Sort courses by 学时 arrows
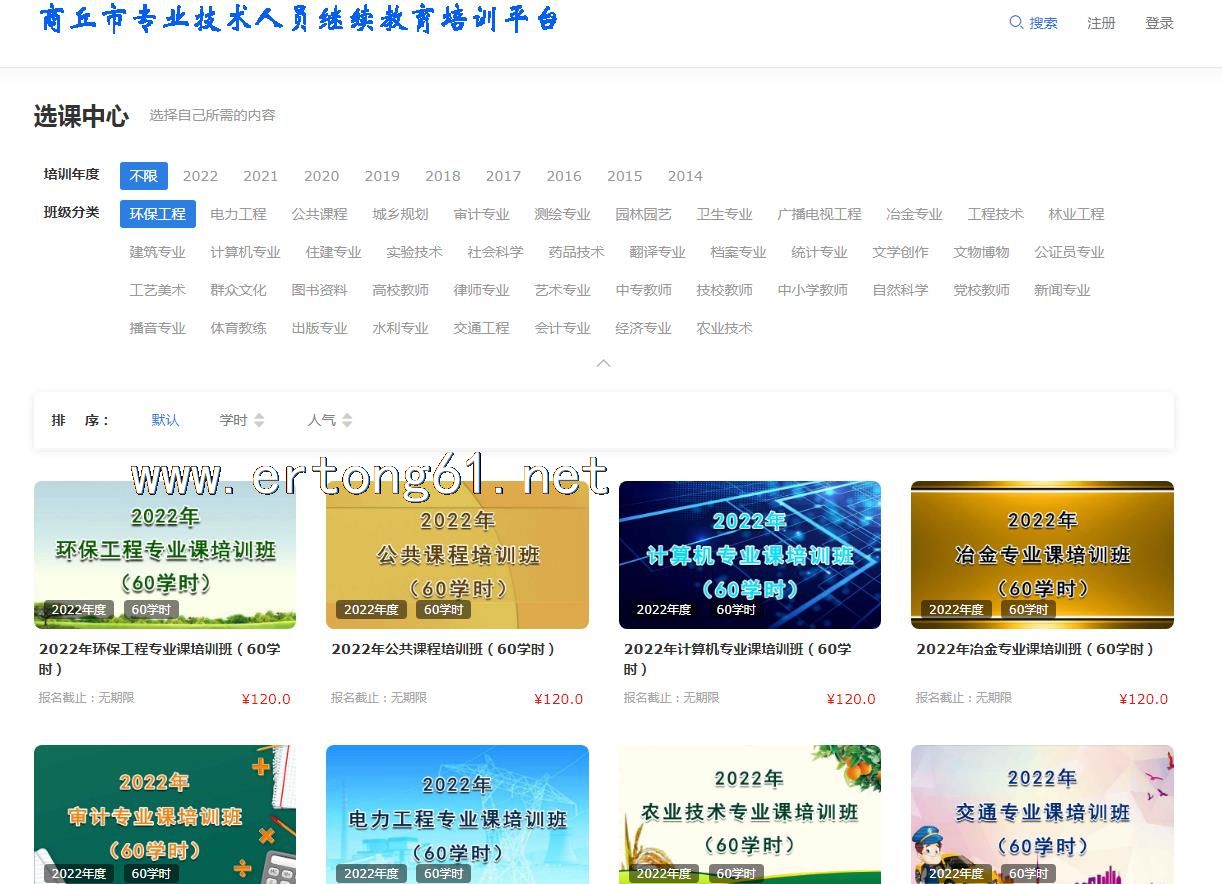Viewport: 1222px width, 884px height. (259, 420)
